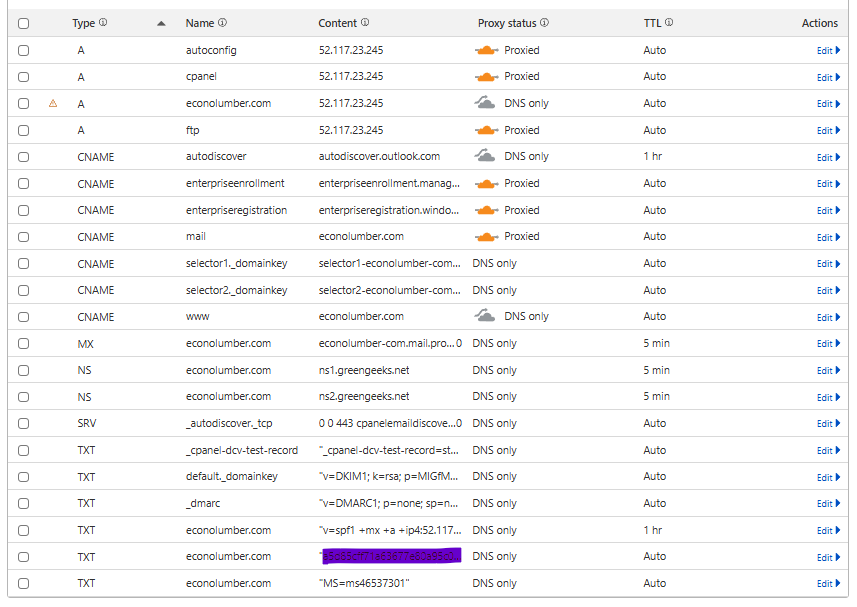Expand Edit for selector1._domainkey record
The image size is (857, 607).
(x=828, y=263)
